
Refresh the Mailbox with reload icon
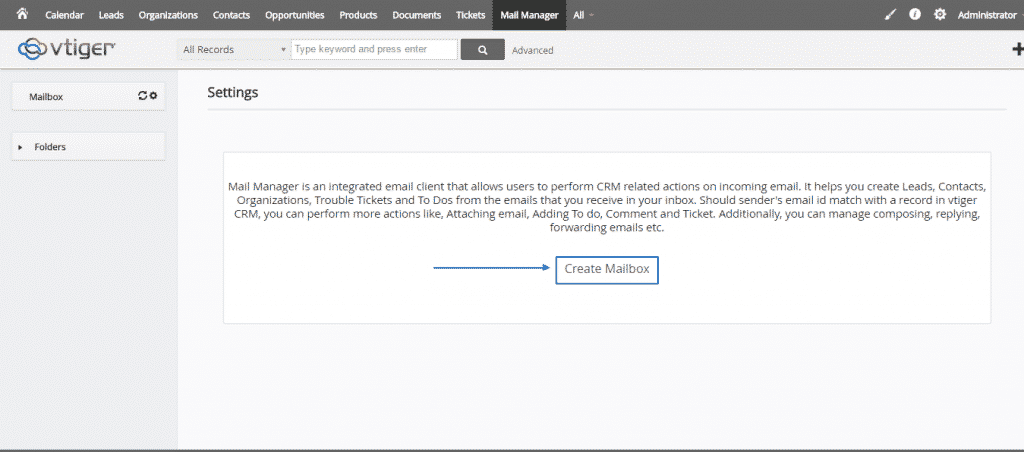point(142,96)
